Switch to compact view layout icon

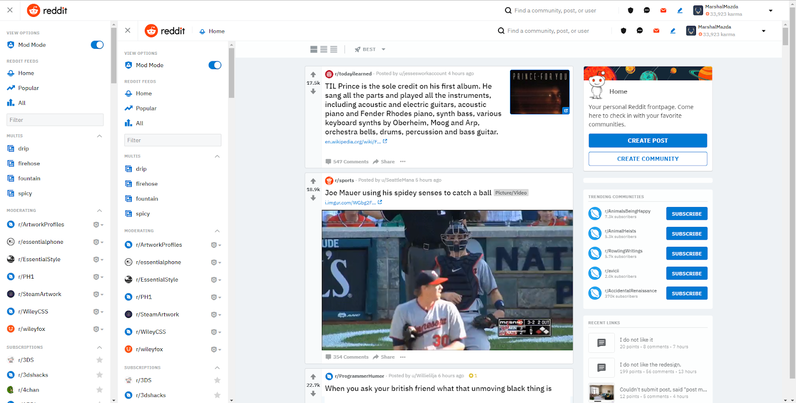[334, 49]
